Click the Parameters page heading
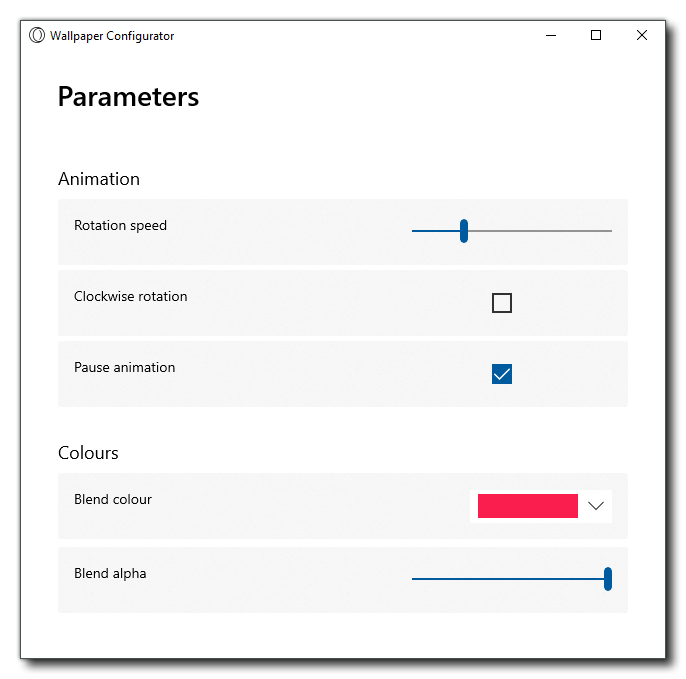The width and height of the screenshot is (686, 679). [x=128, y=97]
